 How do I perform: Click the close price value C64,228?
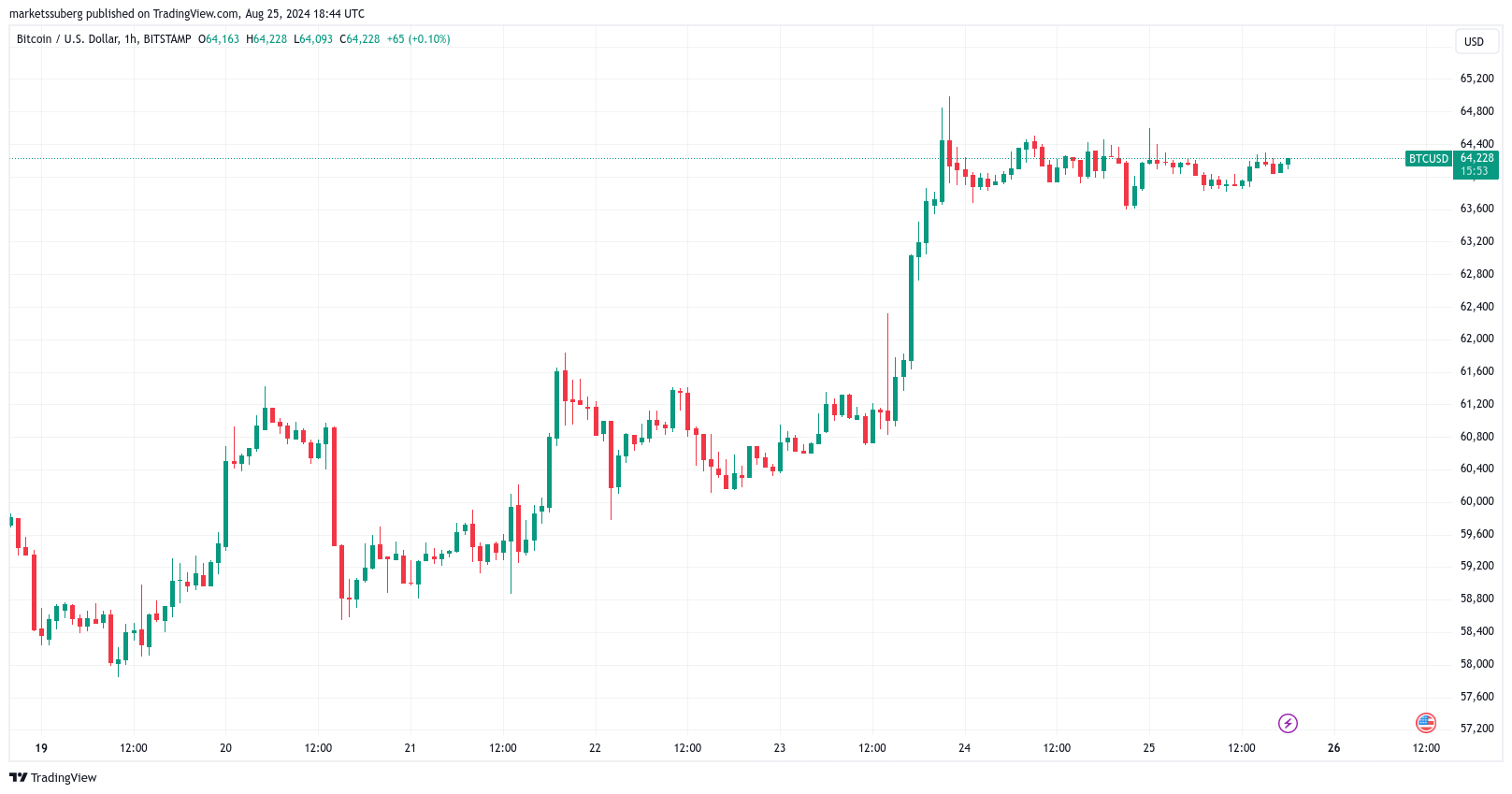click(360, 39)
